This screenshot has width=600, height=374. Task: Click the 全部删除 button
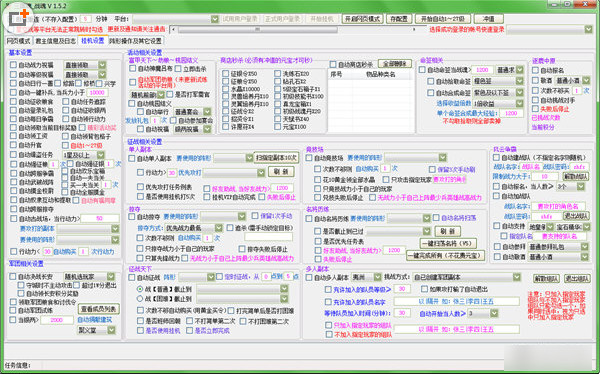click(x=395, y=64)
